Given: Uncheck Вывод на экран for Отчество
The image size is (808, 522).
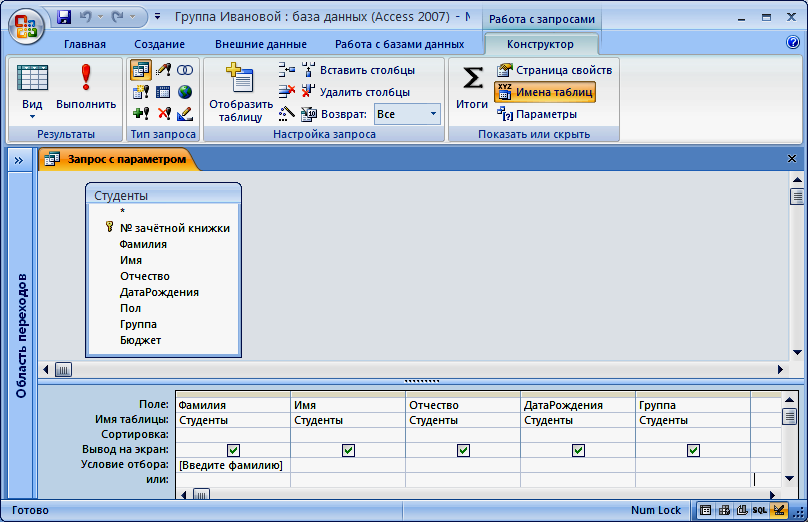Looking at the screenshot, I should click(x=463, y=450).
